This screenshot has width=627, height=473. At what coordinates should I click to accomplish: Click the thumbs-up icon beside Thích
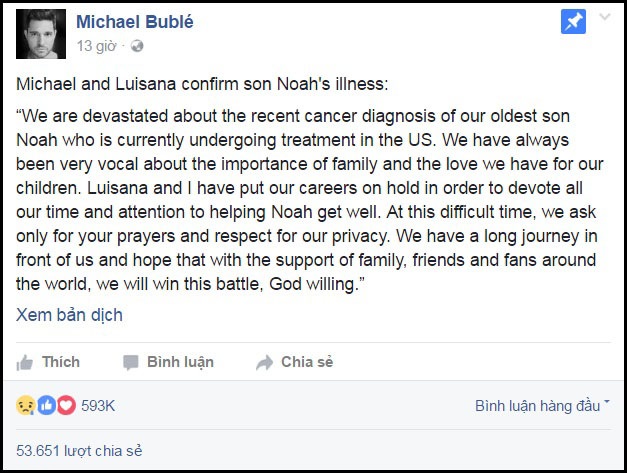[26, 362]
